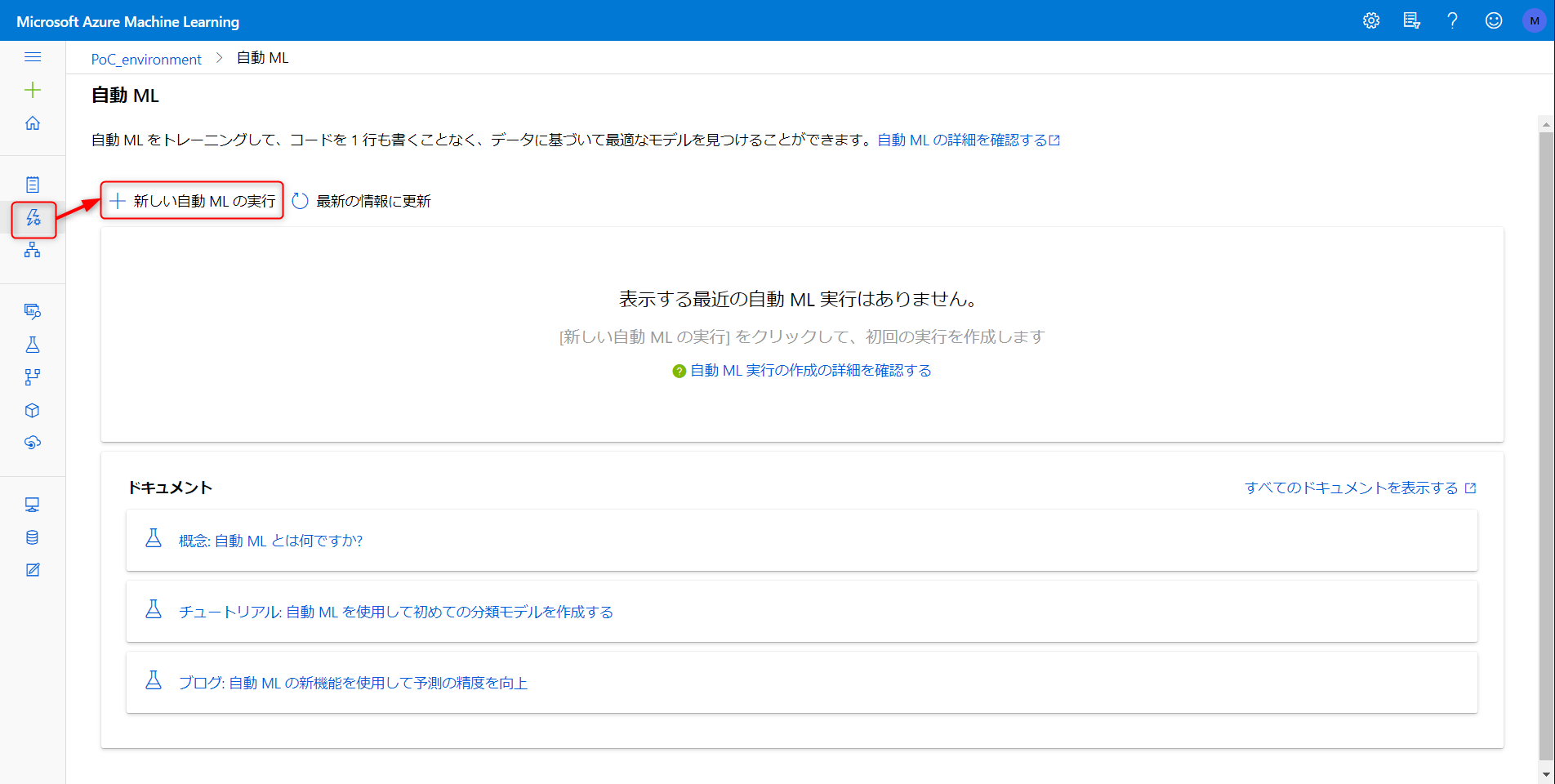Open 自動 ML の詳細を確認する link

coord(969,140)
